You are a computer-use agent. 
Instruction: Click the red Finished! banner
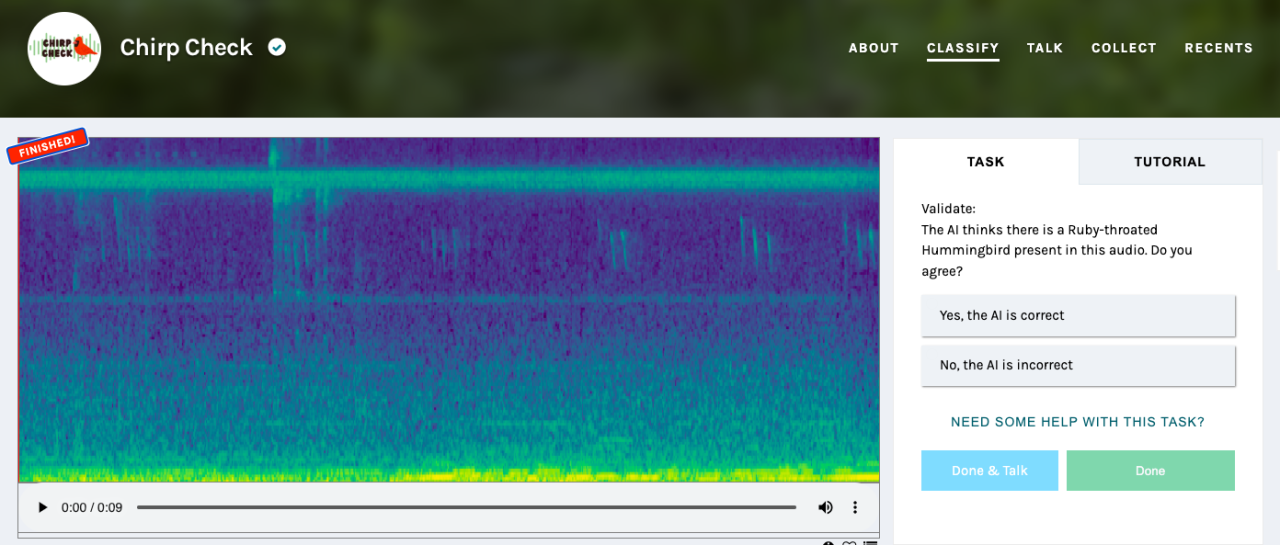[x=48, y=146]
